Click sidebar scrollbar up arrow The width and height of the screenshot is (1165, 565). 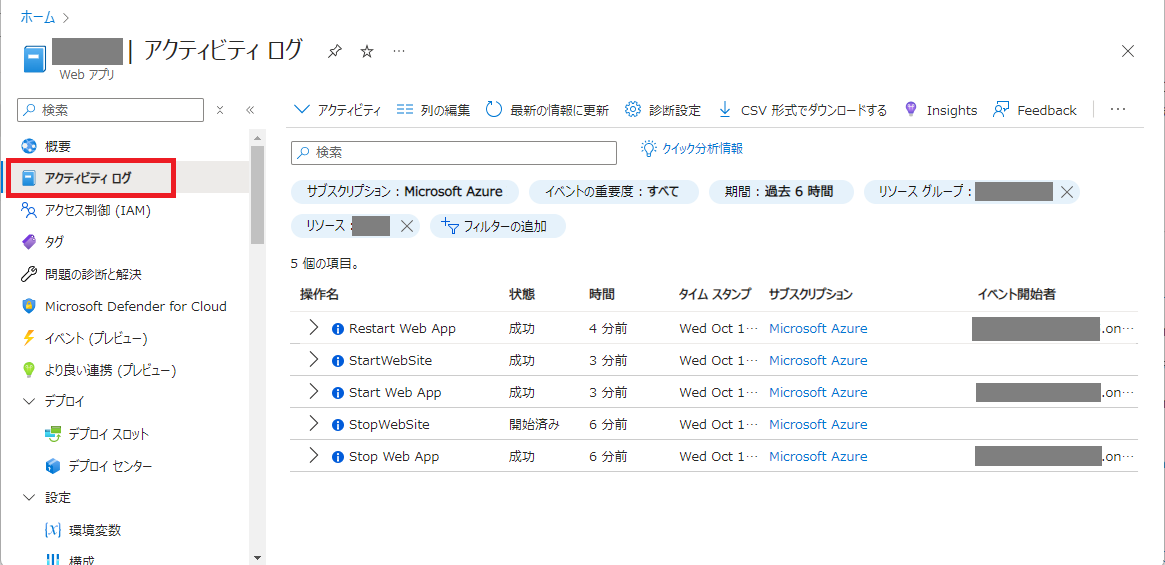[x=257, y=138]
